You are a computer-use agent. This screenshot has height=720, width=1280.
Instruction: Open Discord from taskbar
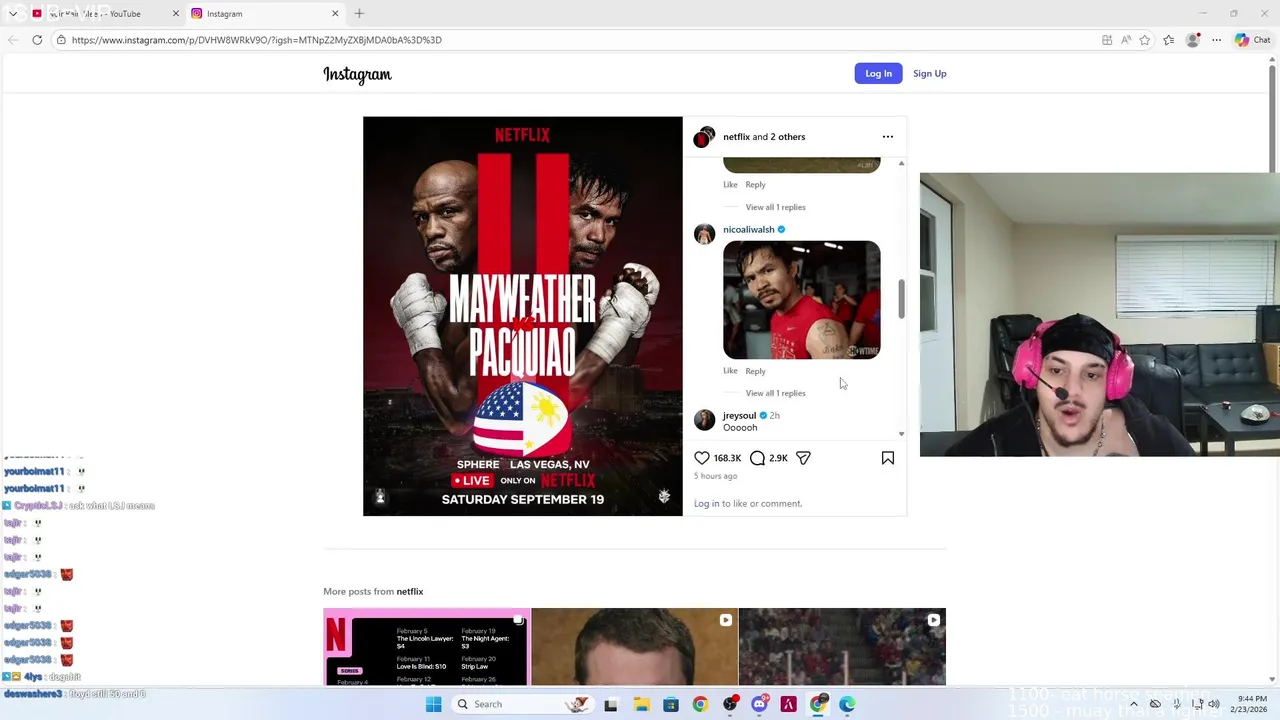pyautogui.click(x=759, y=704)
